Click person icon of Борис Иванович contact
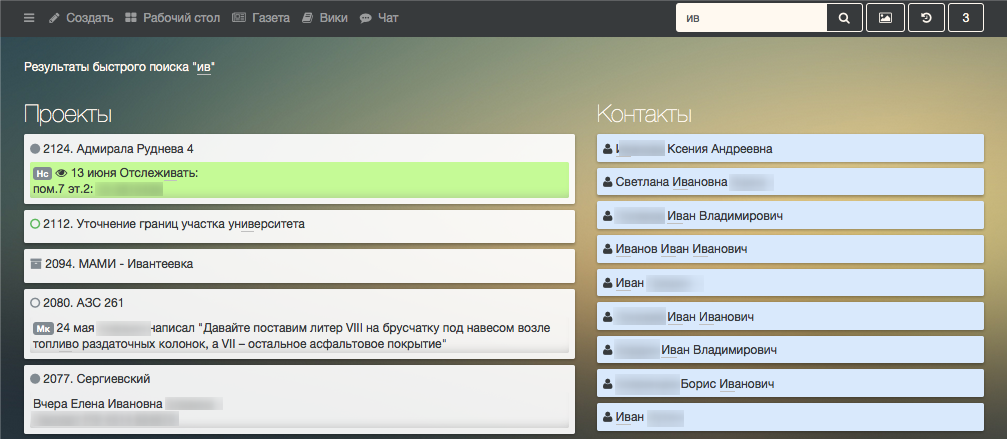The height and width of the screenshot is (439, 1007). pos(608,384)
